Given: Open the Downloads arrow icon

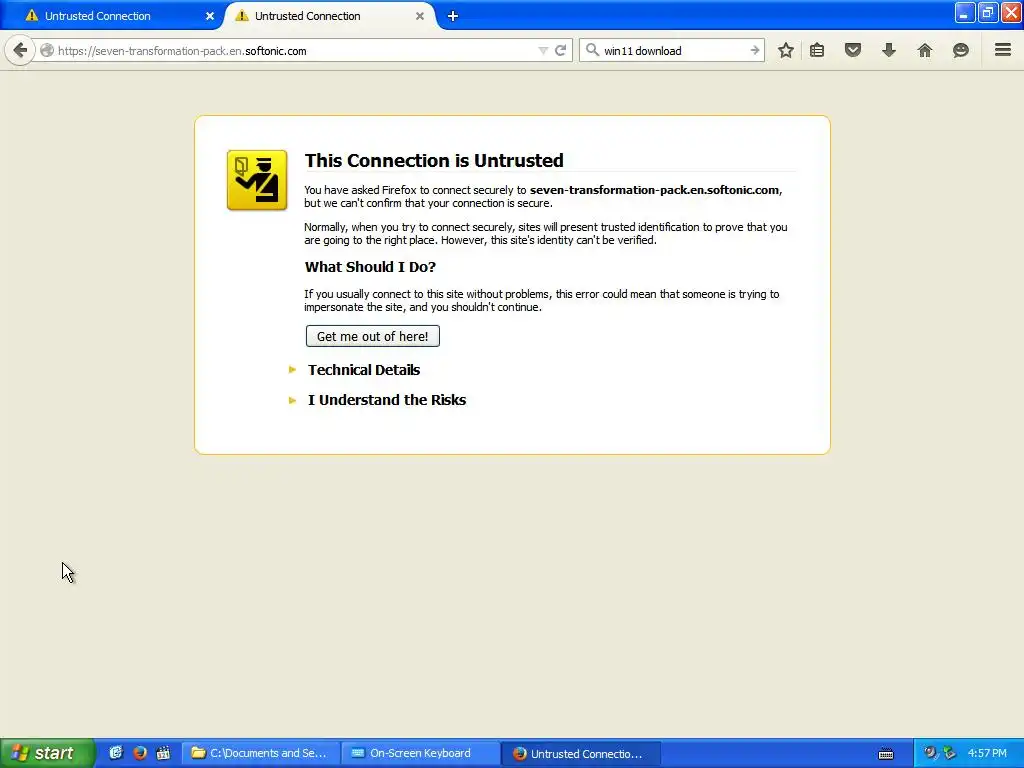Looking at the screenshot, I should 889,50.
